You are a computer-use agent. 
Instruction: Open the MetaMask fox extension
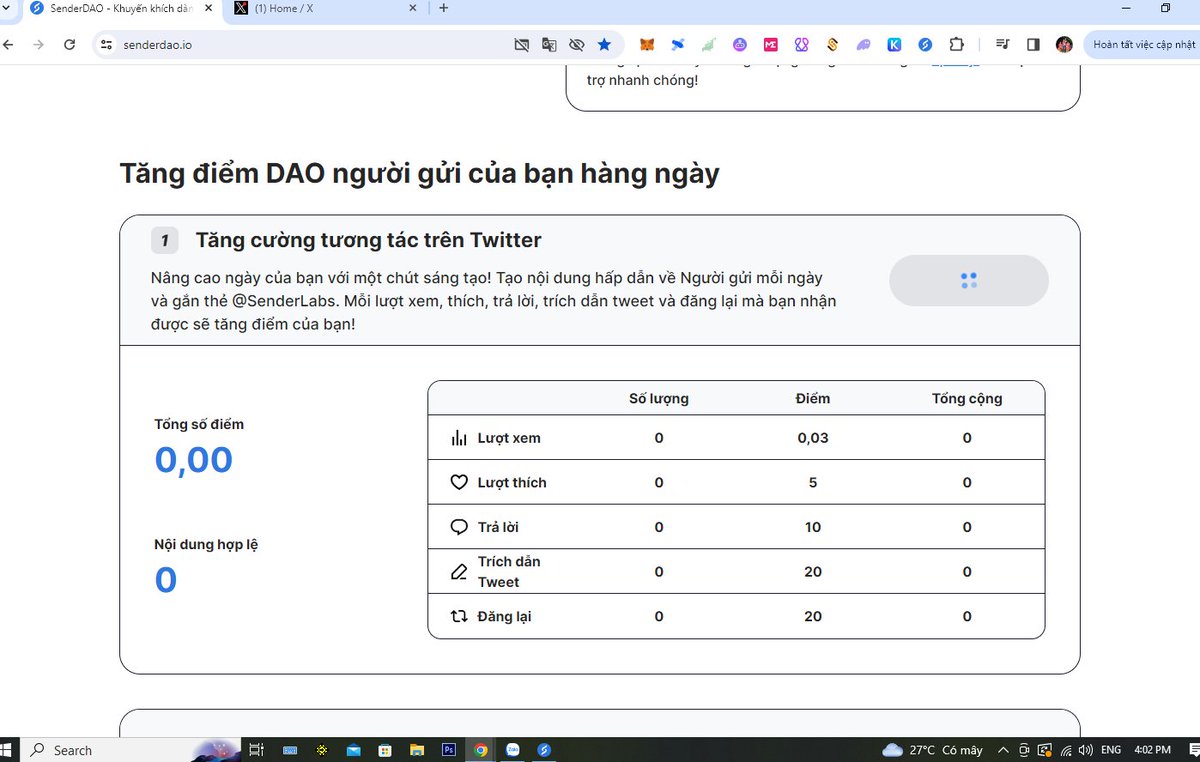tap(647, 44)
